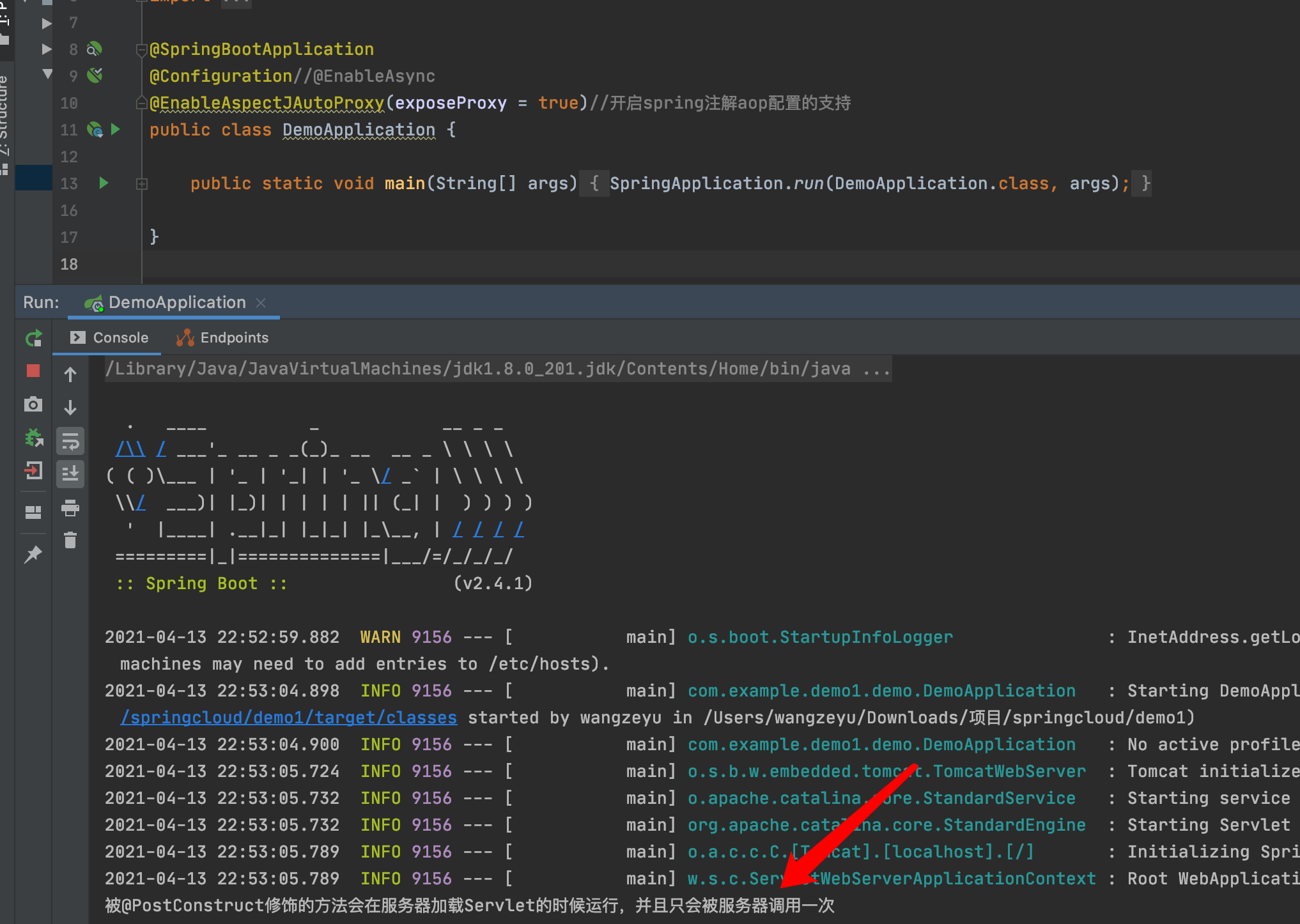The height and width of the screenshot is (924, 1300).
Task: Rerun DemoApplication with green rerun icon
Action: click(x=33, y=338)
